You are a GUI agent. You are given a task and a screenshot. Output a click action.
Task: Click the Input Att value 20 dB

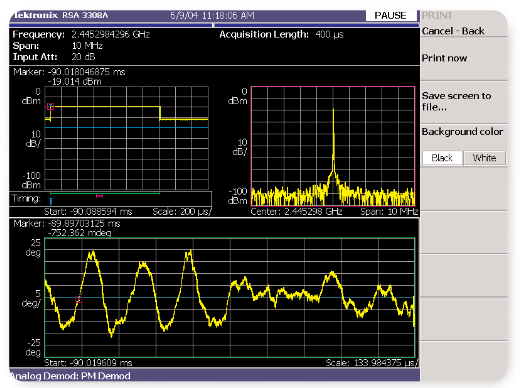click(x=83, y=57)
